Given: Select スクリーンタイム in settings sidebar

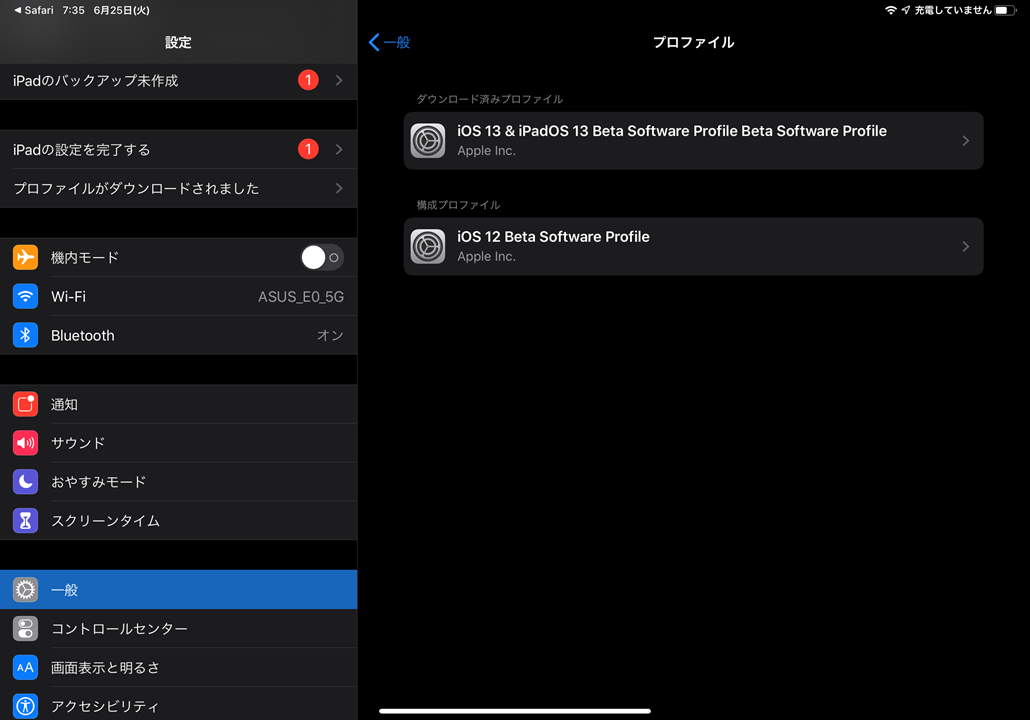Looking at the screenshot, I should tap(179, 520).
